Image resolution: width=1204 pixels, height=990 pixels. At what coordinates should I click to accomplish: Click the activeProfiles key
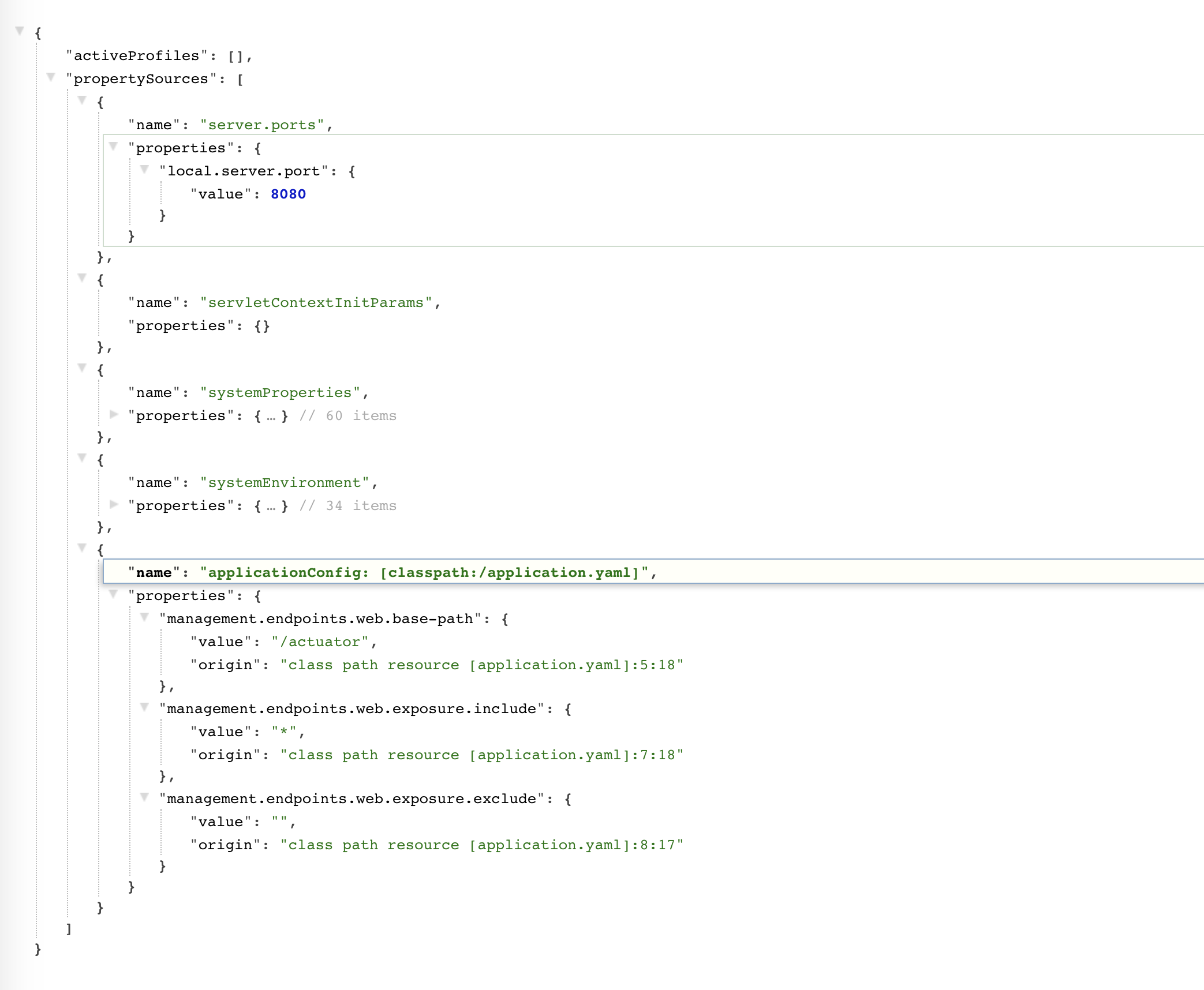[136, 56]
